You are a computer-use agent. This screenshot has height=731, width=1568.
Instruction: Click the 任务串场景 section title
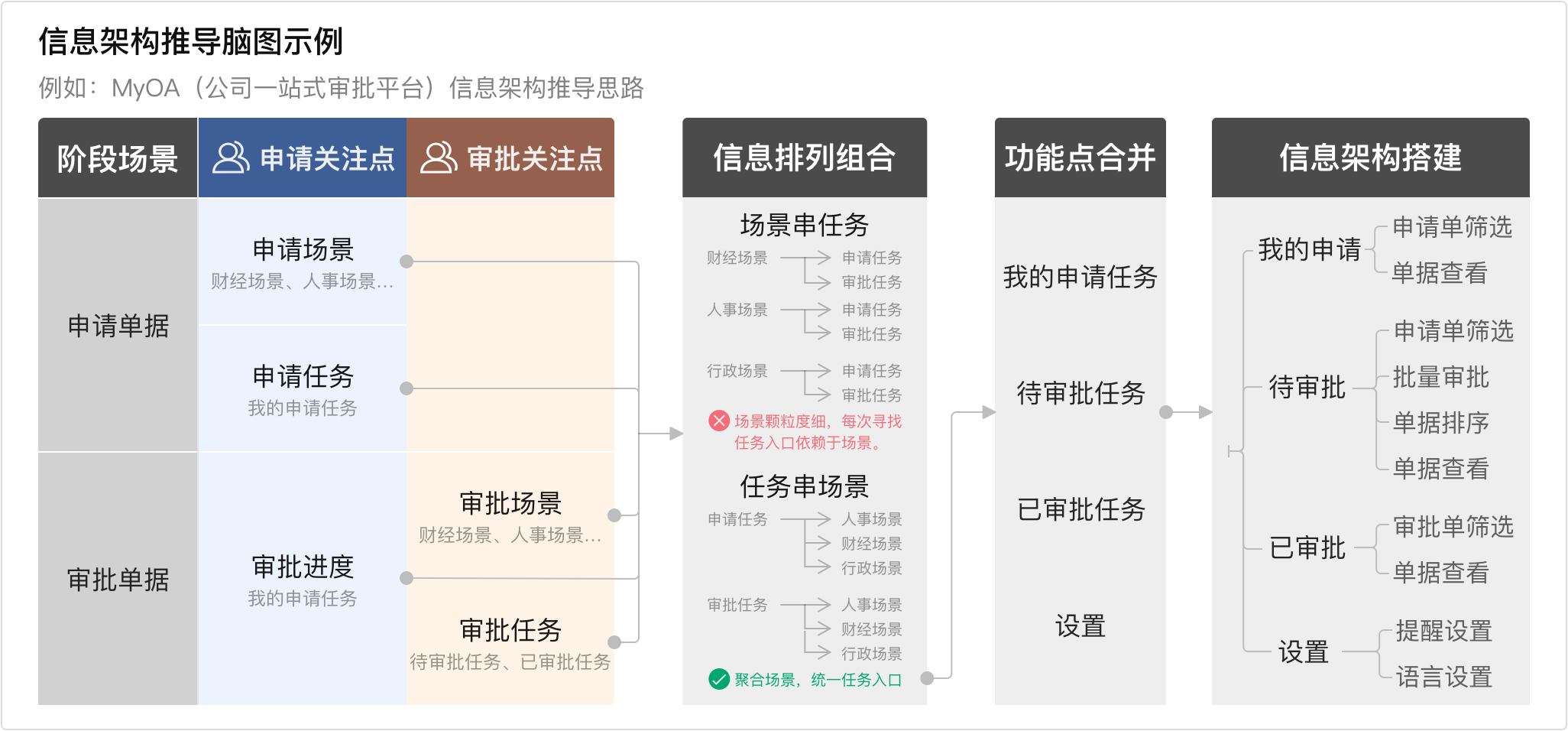click(805, 486)
